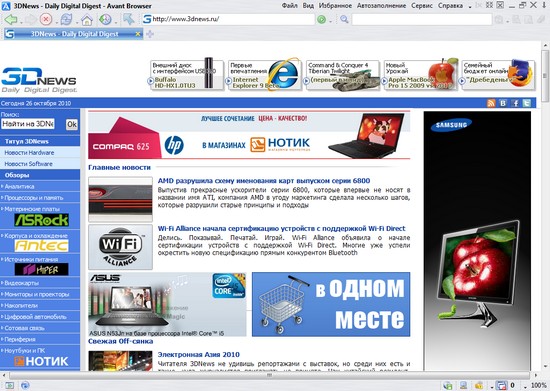This screenshot has width=550, height=391.
Task: Click the yellow lock icon in the status bar
Action: pyautogui.click(x=479, y=385)
